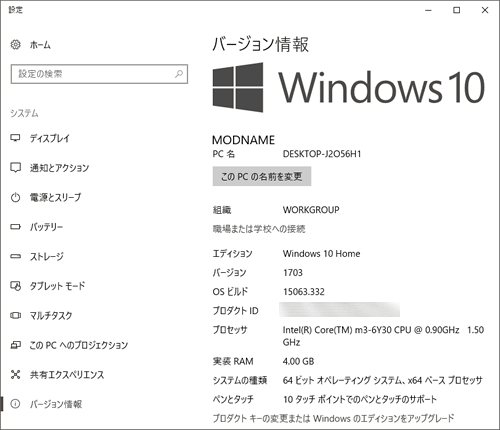
Task: Click the Storage drive icon
Action: pos(15,256)
